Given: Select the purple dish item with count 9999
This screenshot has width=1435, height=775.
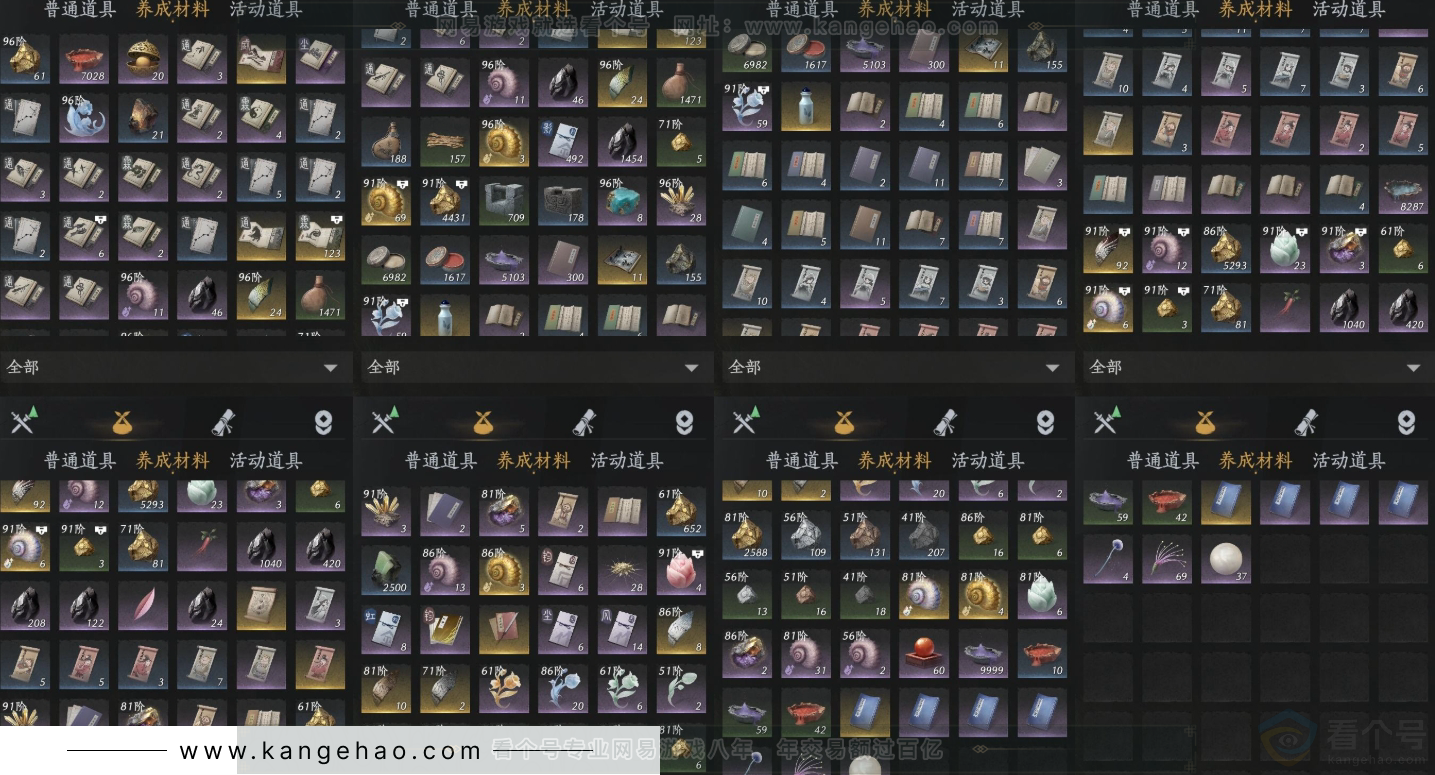Looking at the screenshot, I should click(983, 653).
